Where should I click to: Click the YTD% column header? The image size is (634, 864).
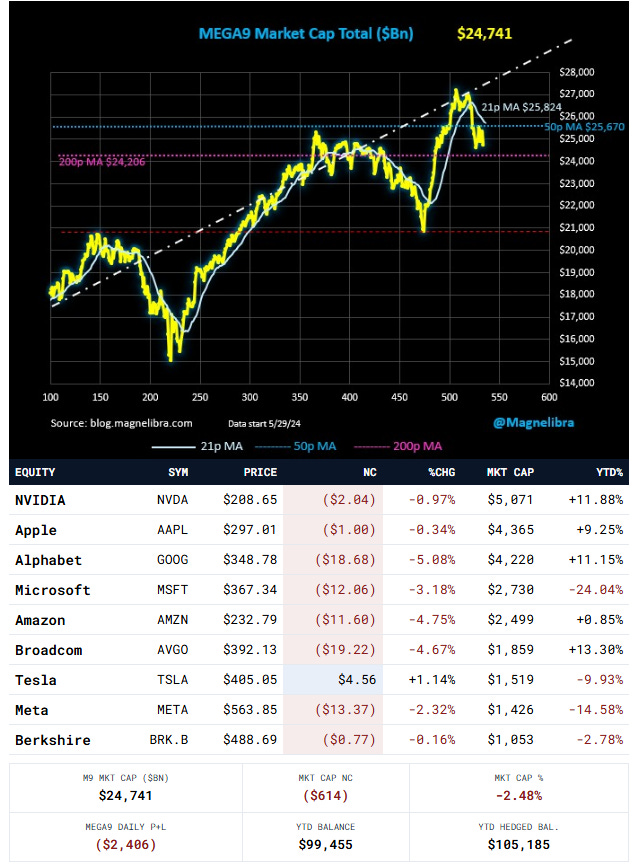coord(609,472)
